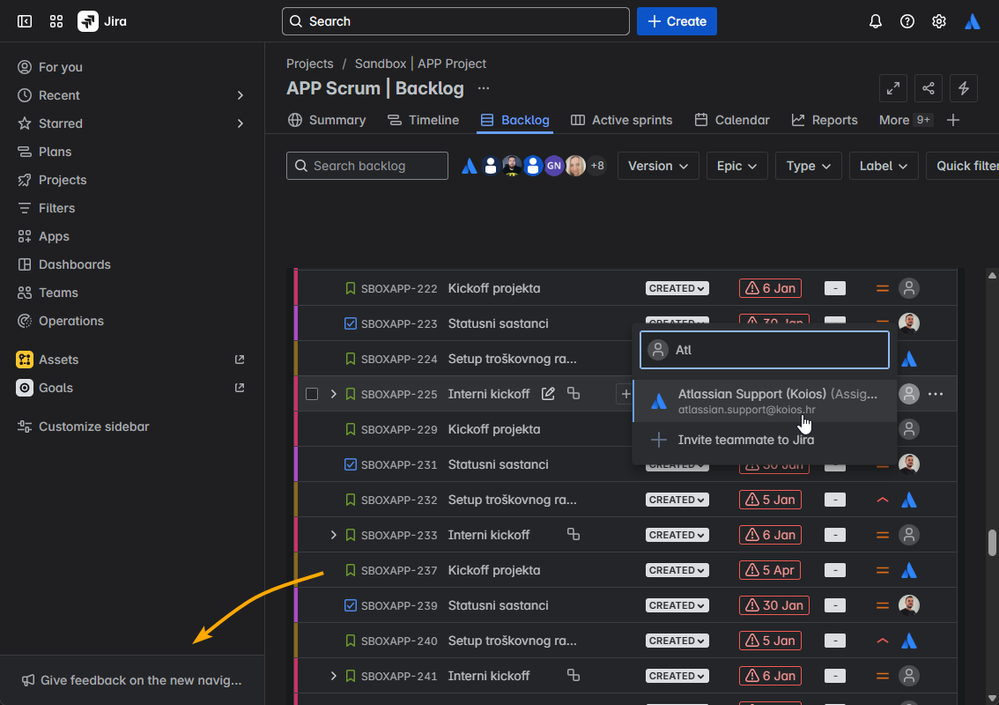Add a new tab with the plus icon
The height and width of the screenshot is (705, 999).
click(x=953, y=120)
